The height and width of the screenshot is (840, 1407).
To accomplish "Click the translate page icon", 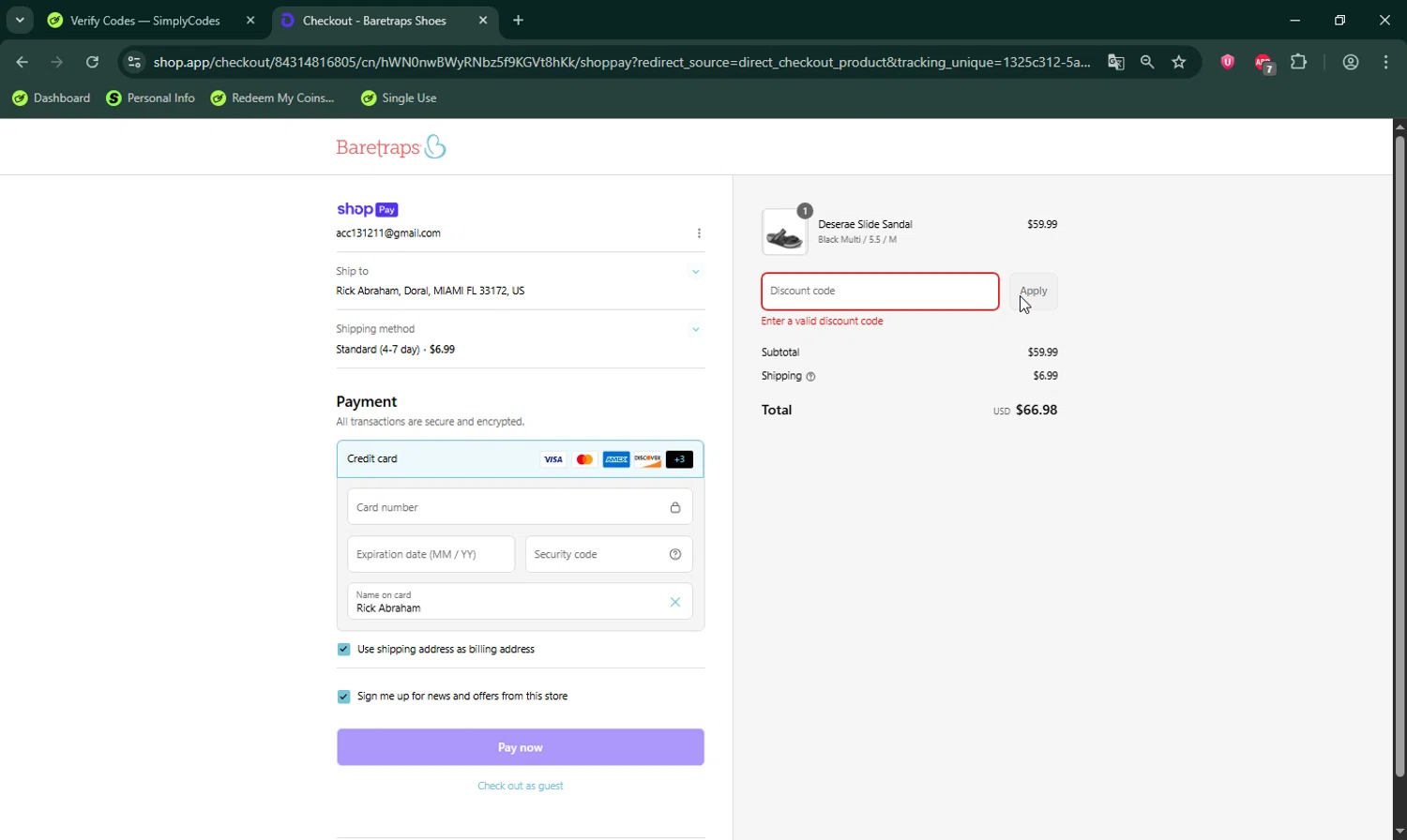I will point(1115,62).
